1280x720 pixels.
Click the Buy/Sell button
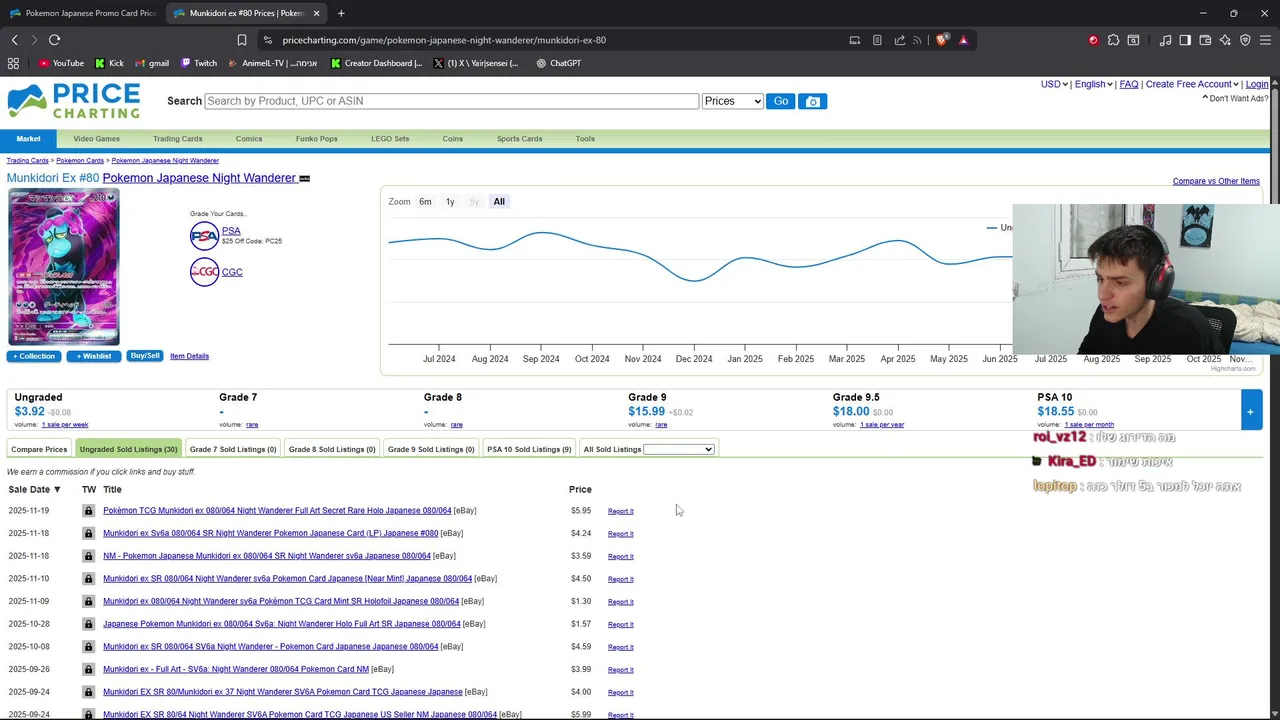tap(145, 356)
